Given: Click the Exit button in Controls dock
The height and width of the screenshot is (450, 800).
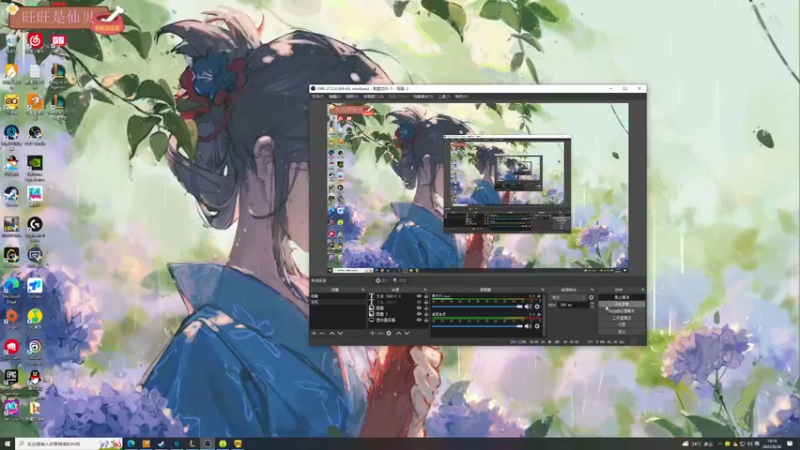Looking at the screenshot, I should tap(622, 332).
